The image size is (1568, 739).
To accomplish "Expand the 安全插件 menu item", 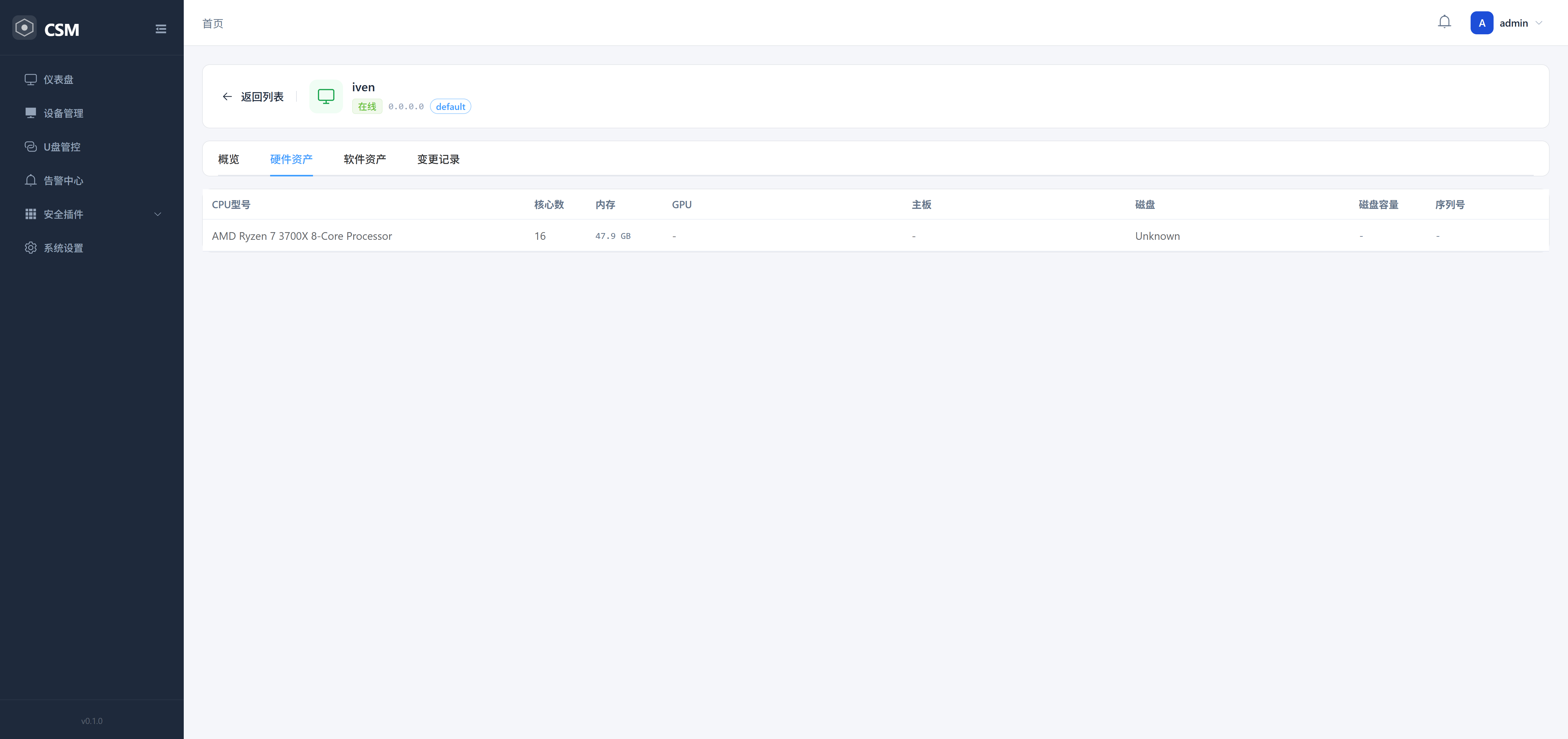I will click(x=63, y=214).
